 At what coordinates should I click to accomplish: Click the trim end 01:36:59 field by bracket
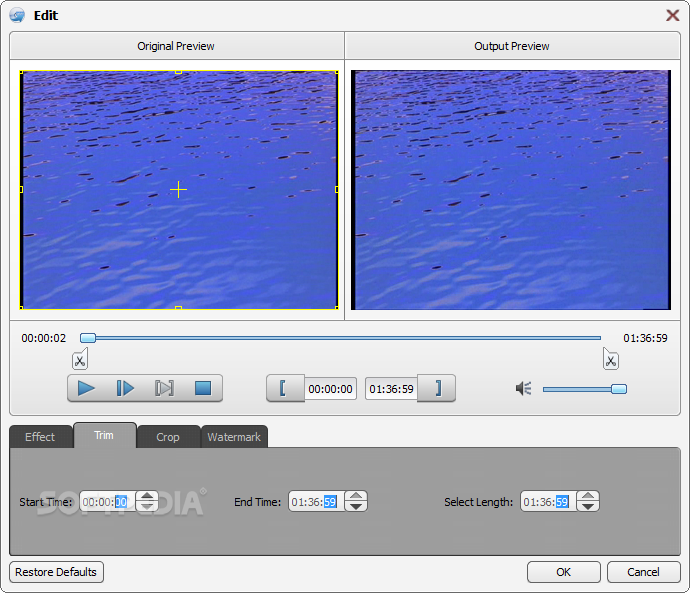pos(391,389)
